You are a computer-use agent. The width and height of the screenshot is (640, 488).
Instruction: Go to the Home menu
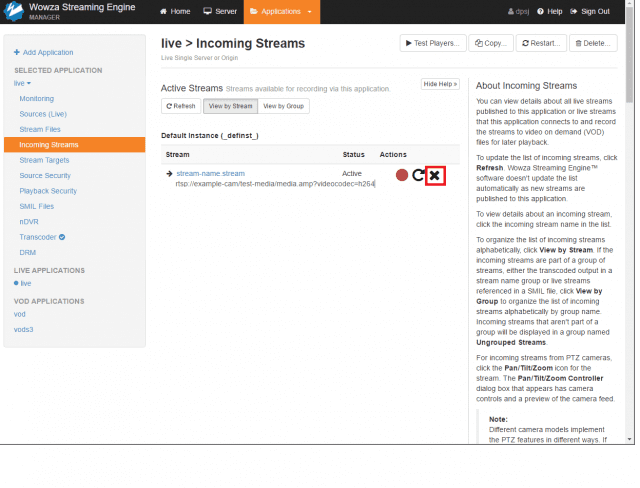tap(175, 11)
